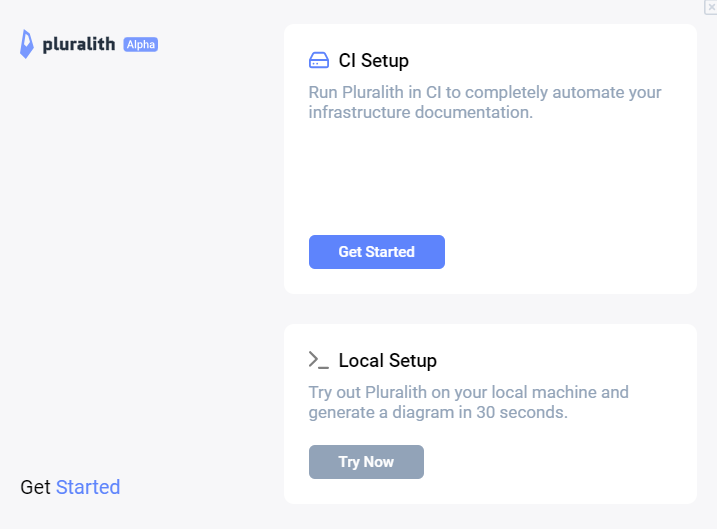This screenshot has height=529, width=717.
Task: Click empty space beside Try Now in the Local Setup card
Action: point(549,462)
